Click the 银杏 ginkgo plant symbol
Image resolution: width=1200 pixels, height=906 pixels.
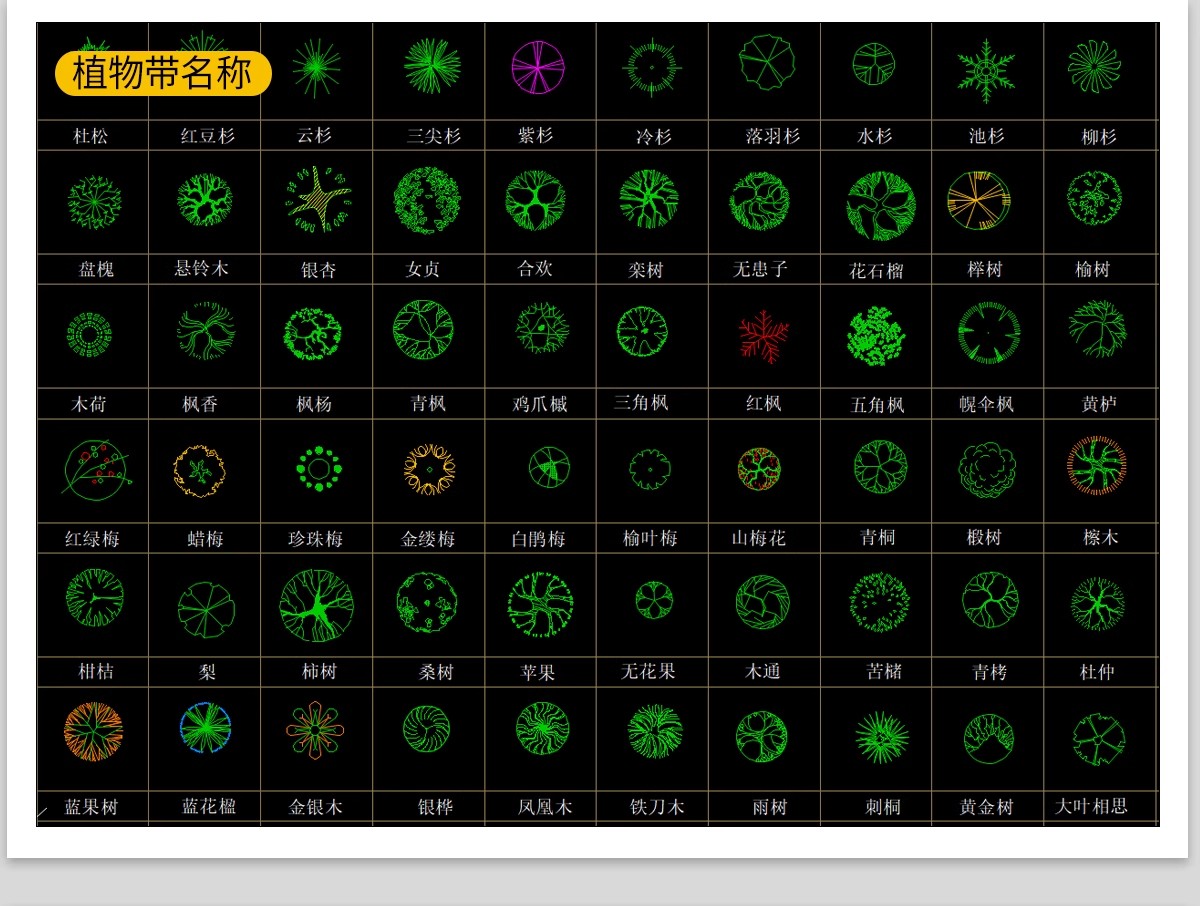(318, 199)
